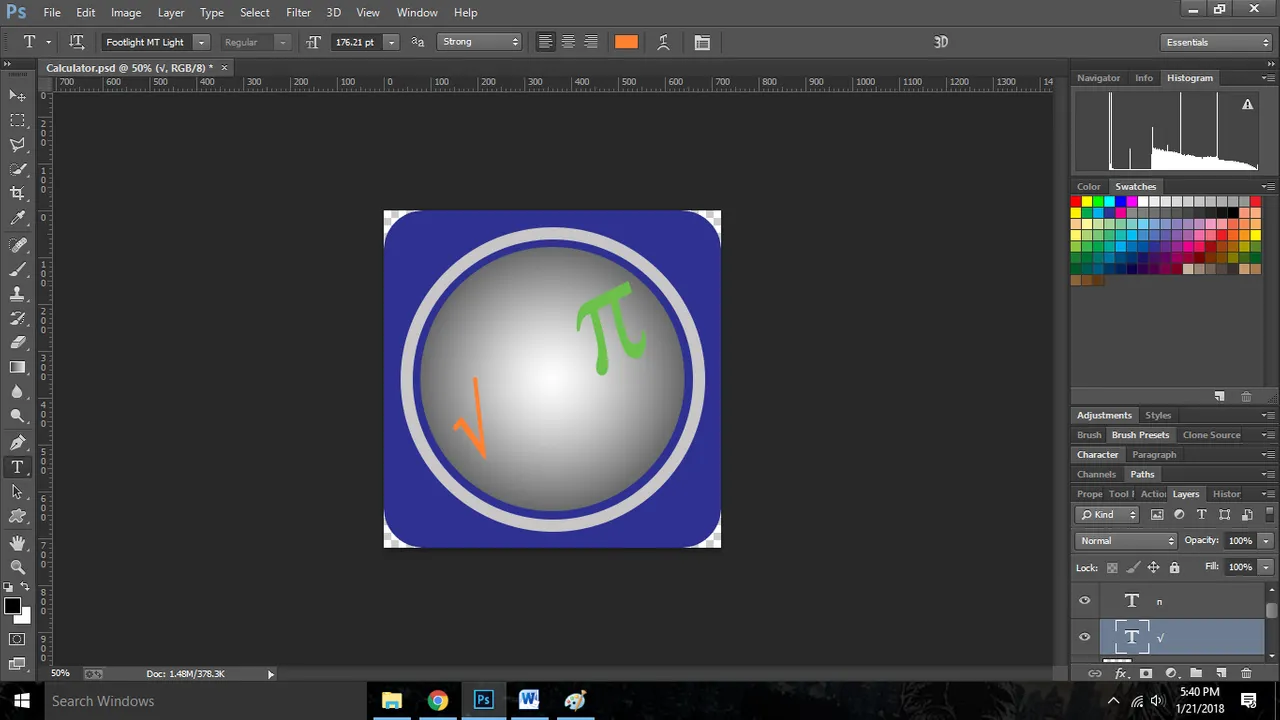Select the Pen tool
1280x720 pixels.
[x=17, y=443]
